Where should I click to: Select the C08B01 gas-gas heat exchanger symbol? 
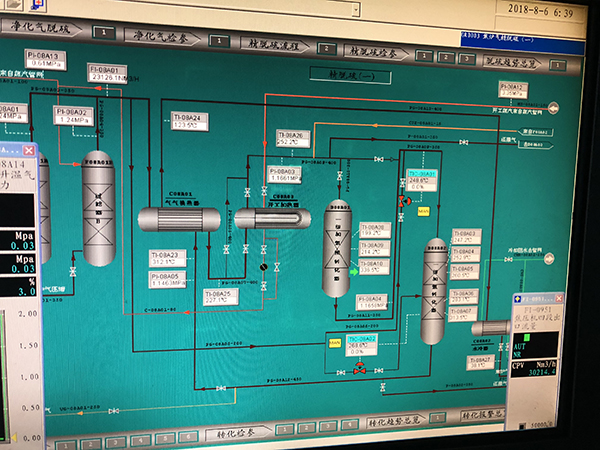[x=177, y=220]
